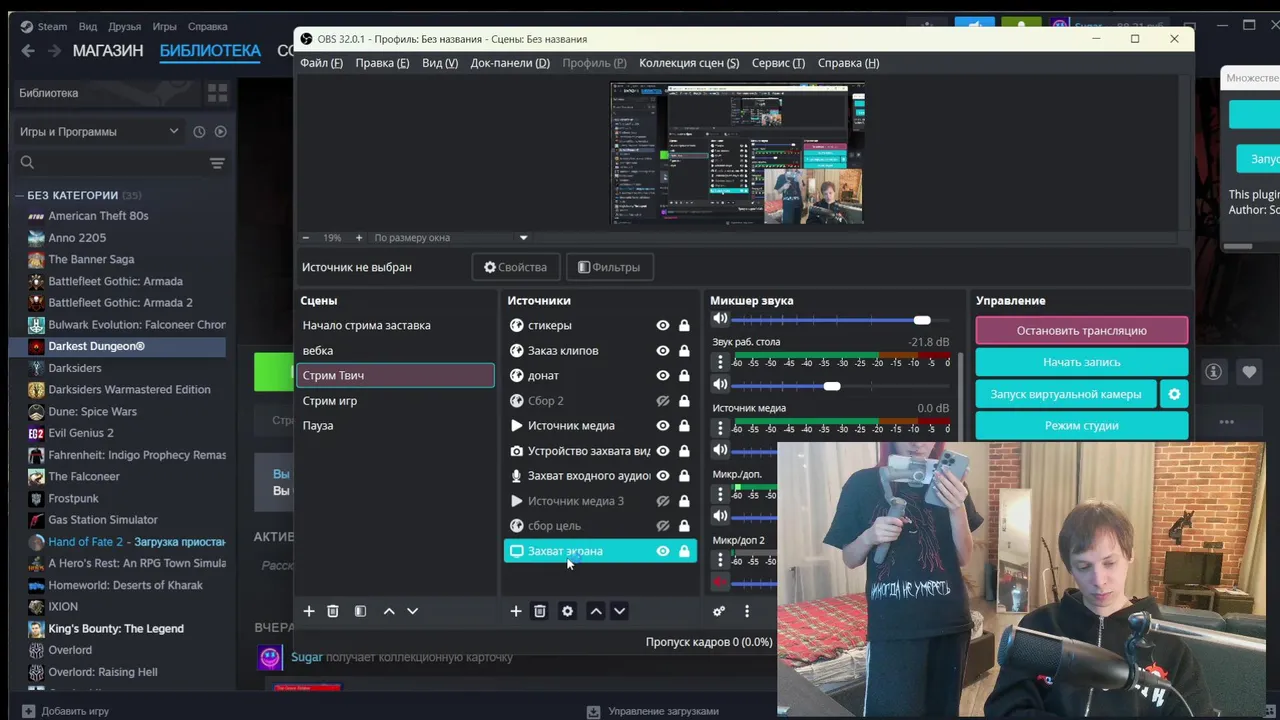The image size is (1280, 720).
Task: Select вебка scene
Action: (x=395, y=351)
